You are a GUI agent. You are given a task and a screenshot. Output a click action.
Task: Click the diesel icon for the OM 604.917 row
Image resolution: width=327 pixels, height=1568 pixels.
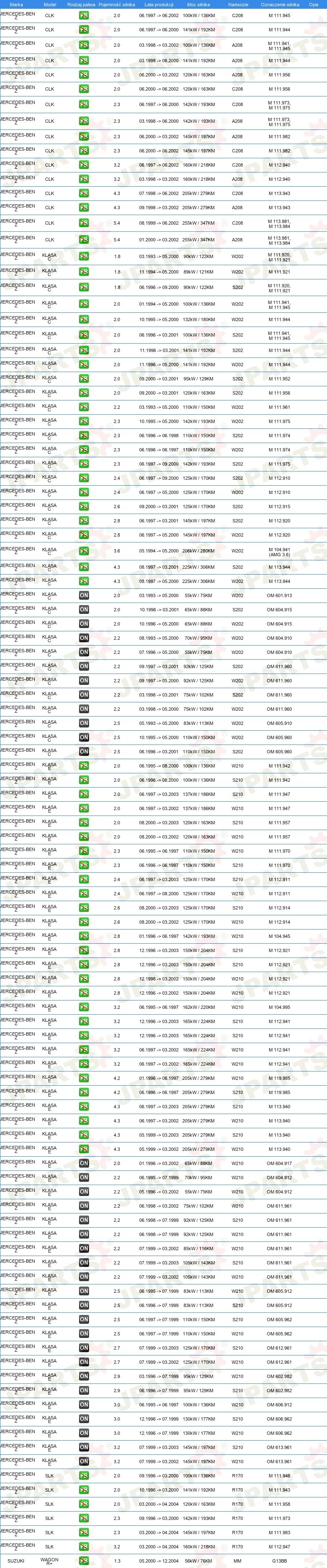[84, 1163]
